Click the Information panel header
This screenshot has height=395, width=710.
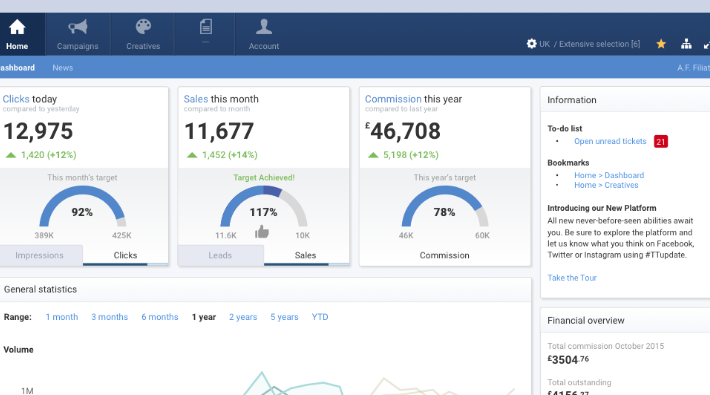[x=625, y=100]
